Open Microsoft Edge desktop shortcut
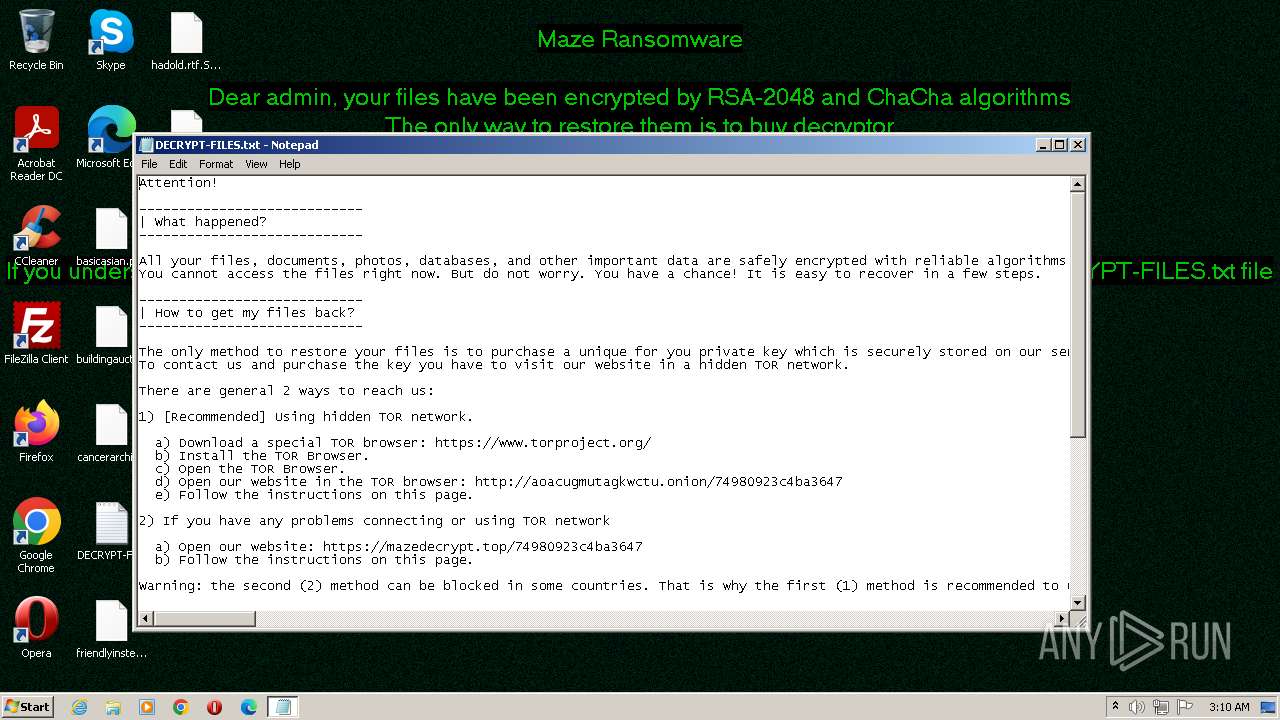 tap(111, 138)
